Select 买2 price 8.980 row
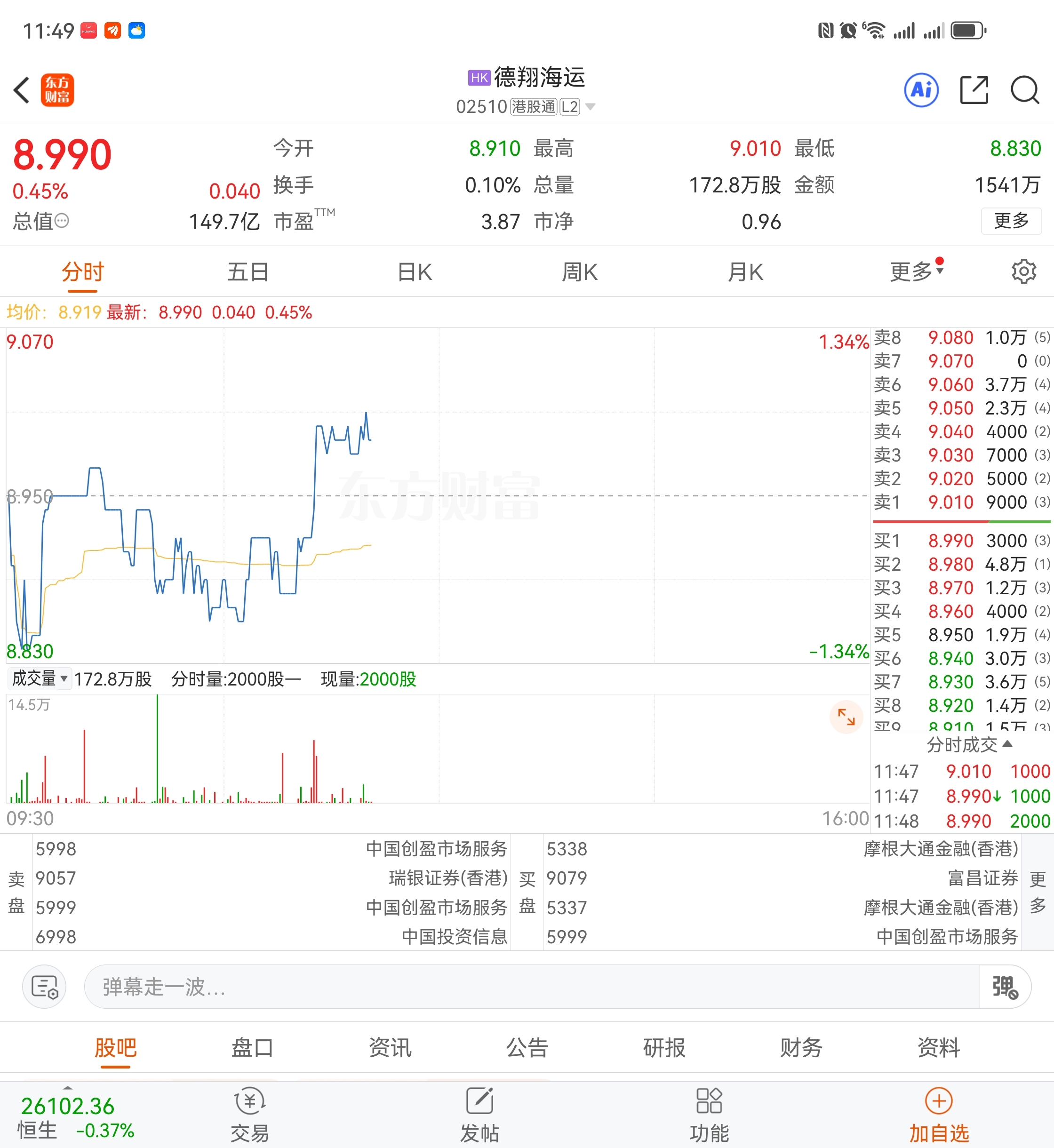 [962, 564]
